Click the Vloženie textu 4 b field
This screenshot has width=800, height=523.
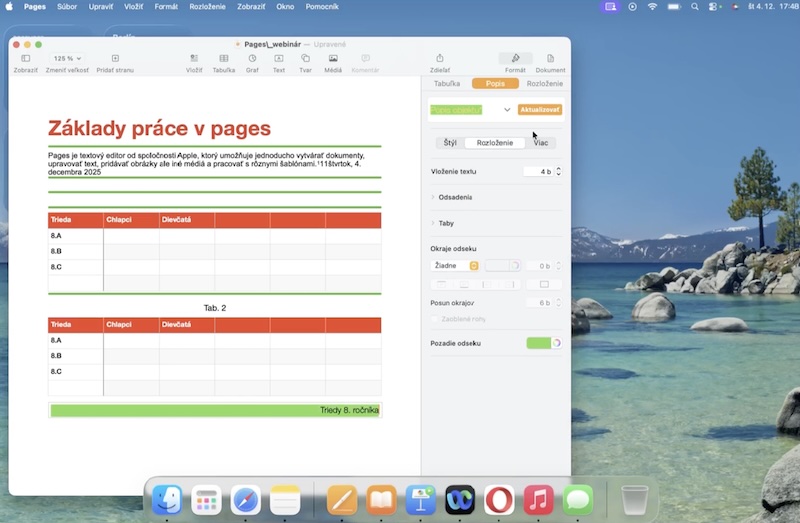[538, 171]
